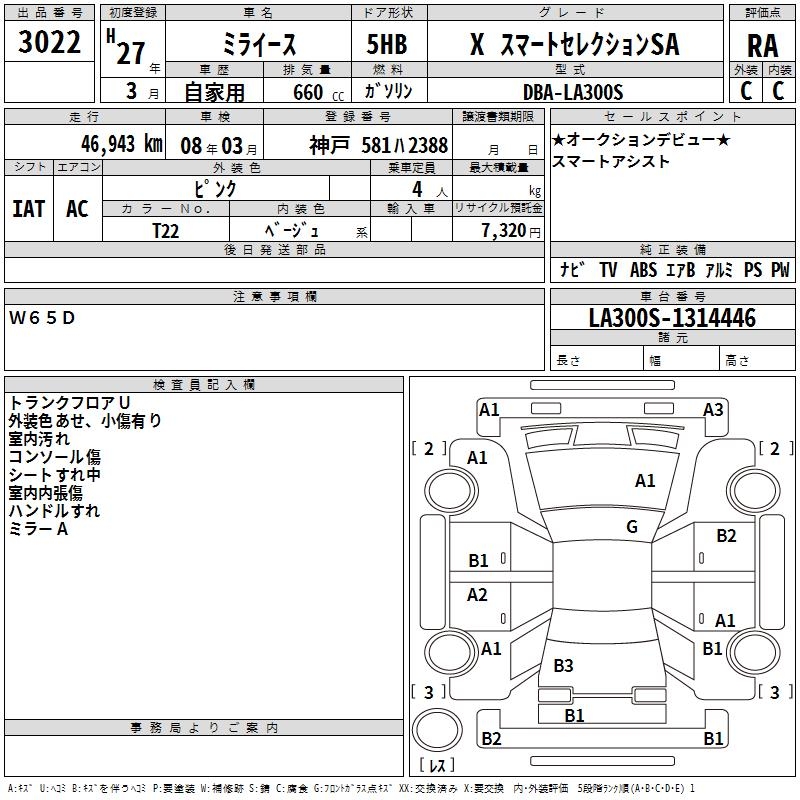Viewport: 800px width, 800px height.
Task: Select the ★オークションデビュー★ sales point
Action: pyautogui.click(x=641, y=139)
